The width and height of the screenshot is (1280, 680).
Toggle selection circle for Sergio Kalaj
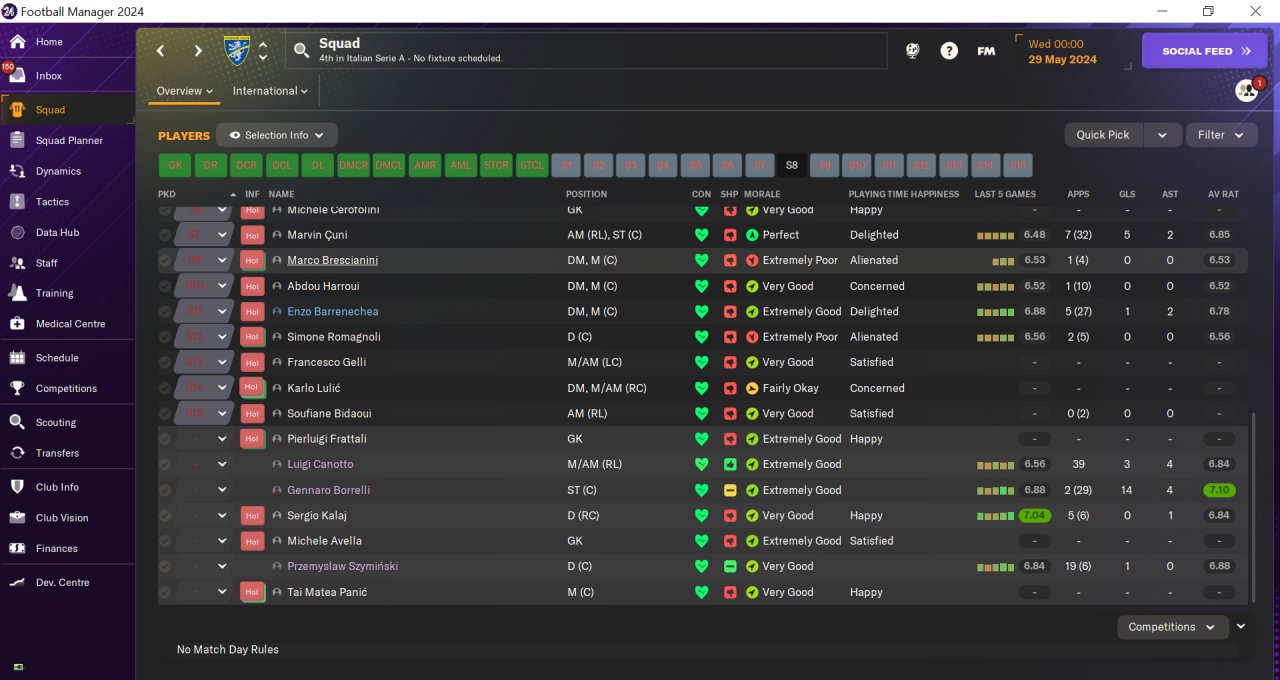click(165, 516)
